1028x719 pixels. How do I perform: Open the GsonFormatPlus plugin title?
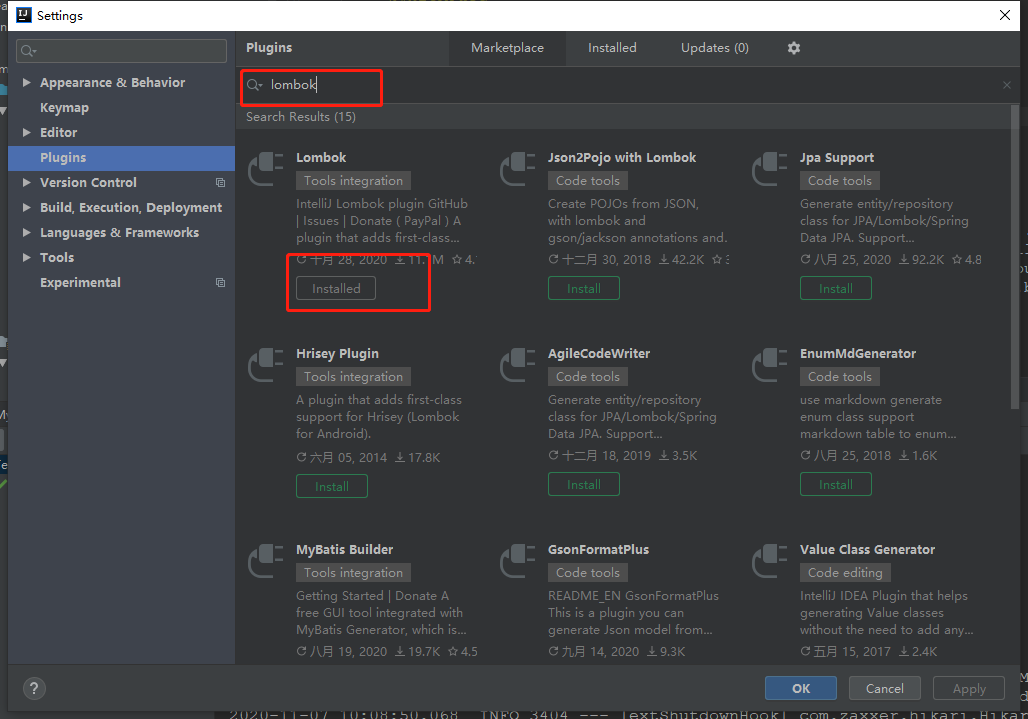(x=598, y=549)
